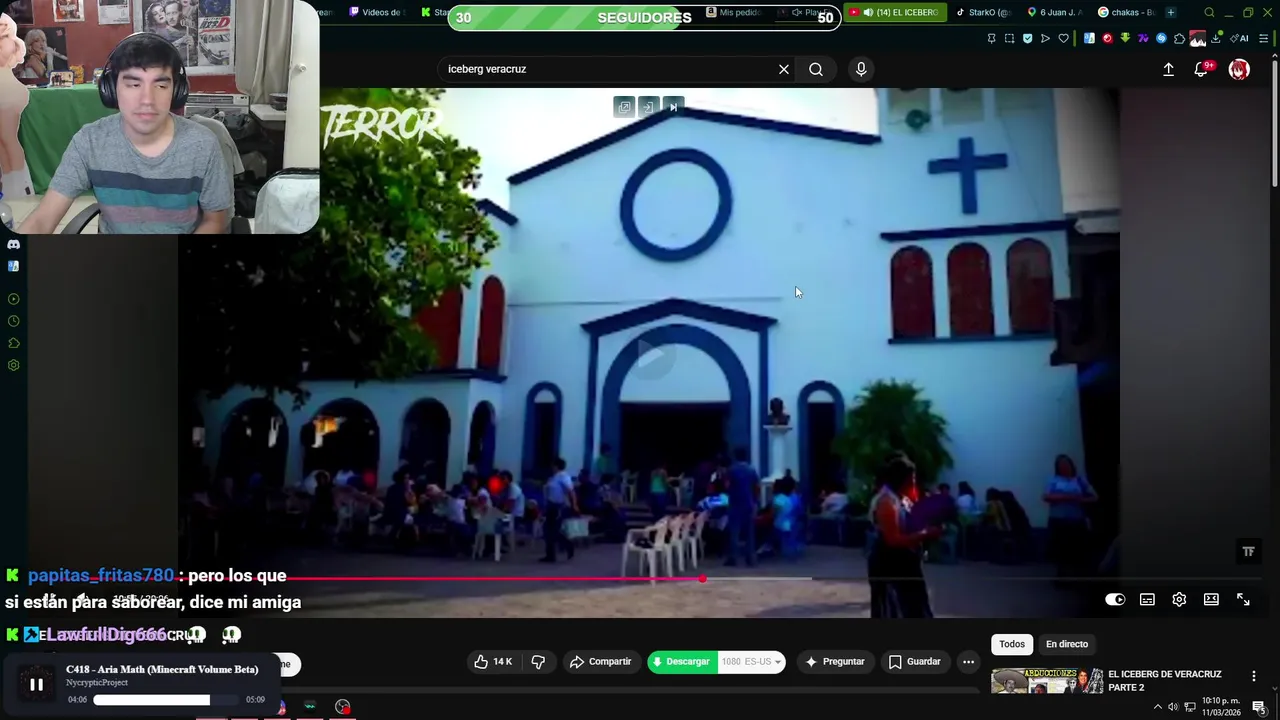Image resolution: width=1280 pixels, height=720 pixels.
Task: Like the video with 14 K likes
Action: tap(493, 662)
